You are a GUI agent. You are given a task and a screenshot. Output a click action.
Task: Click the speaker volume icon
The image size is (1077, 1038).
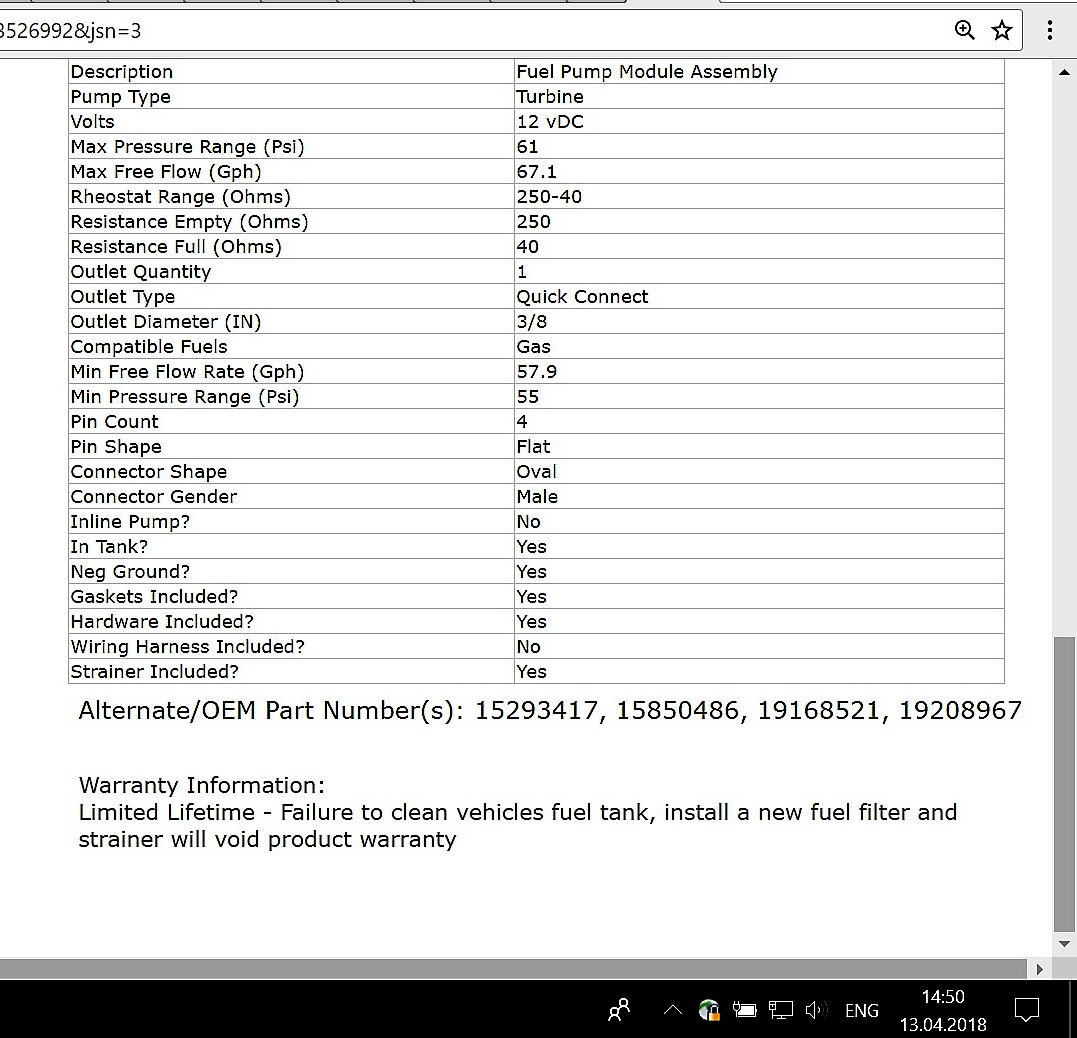coord(815,1010)
